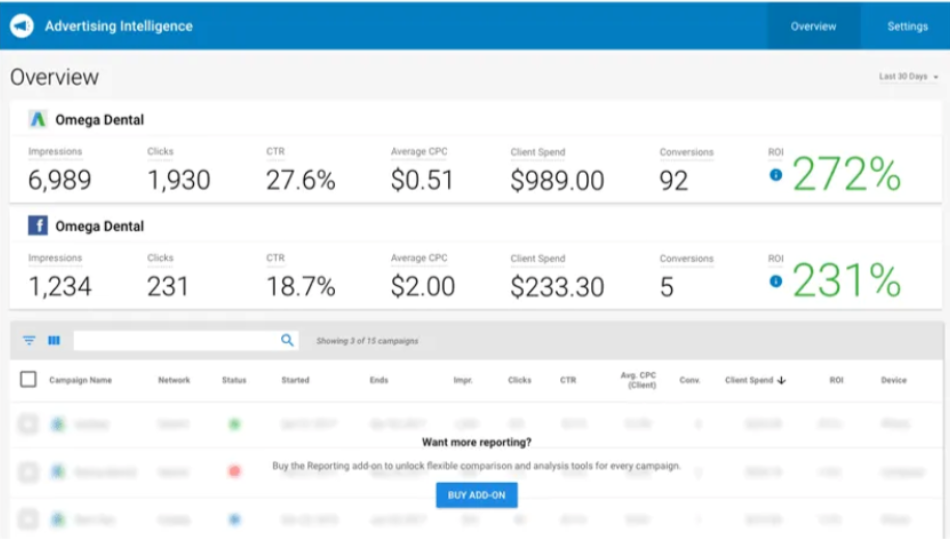Click inside the campaign search field
Screen dimensions: 950x551
(175, 341)
